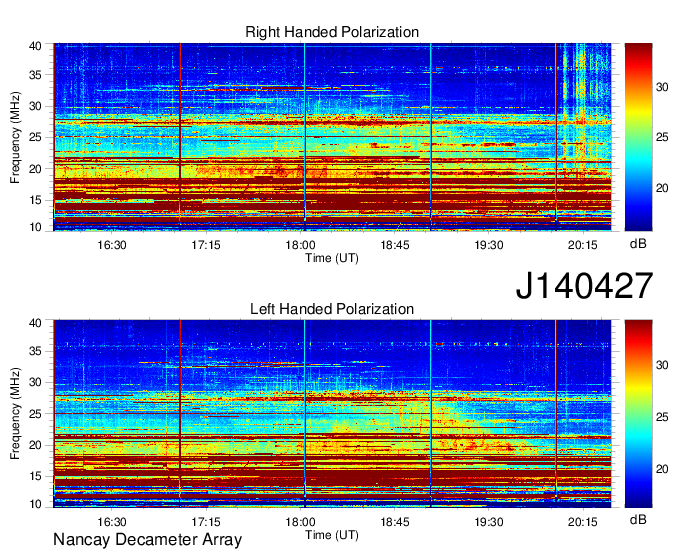Image resolution: width=680 pixels, height=552 pixels.
Task: Click 18:00 tick label under bottom plot
Action: tap(300, 522)
